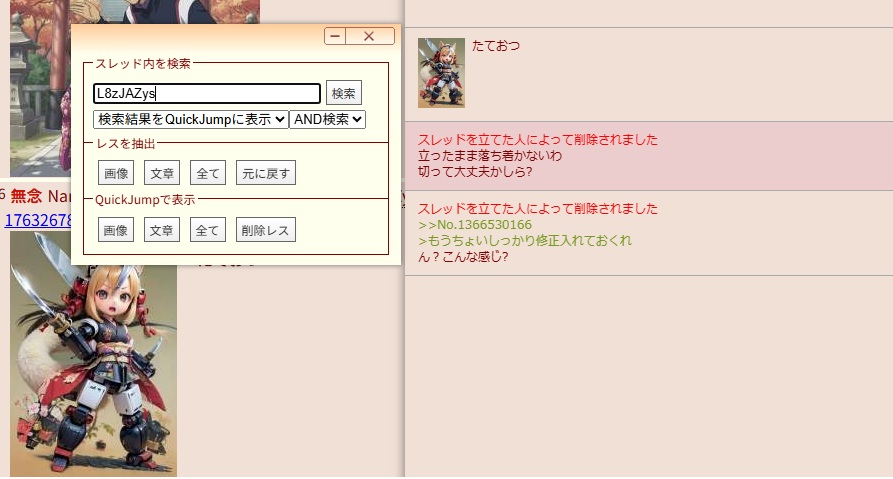
Task: Click the search text field containing L8zJAZys
Action: [x=206, y=93]
